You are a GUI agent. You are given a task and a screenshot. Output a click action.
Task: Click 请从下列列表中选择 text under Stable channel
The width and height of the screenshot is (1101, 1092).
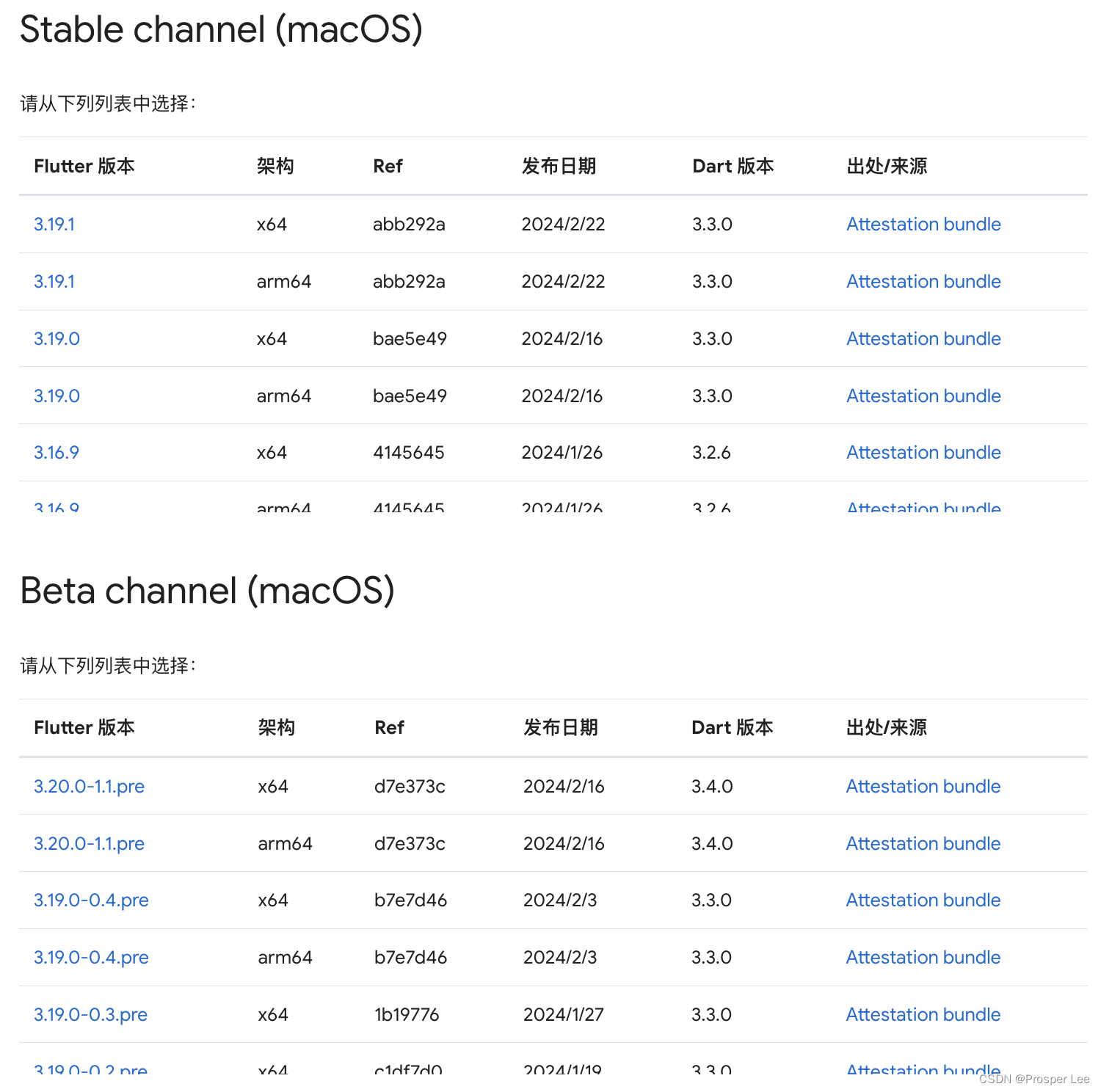click(x=108, y=103)
